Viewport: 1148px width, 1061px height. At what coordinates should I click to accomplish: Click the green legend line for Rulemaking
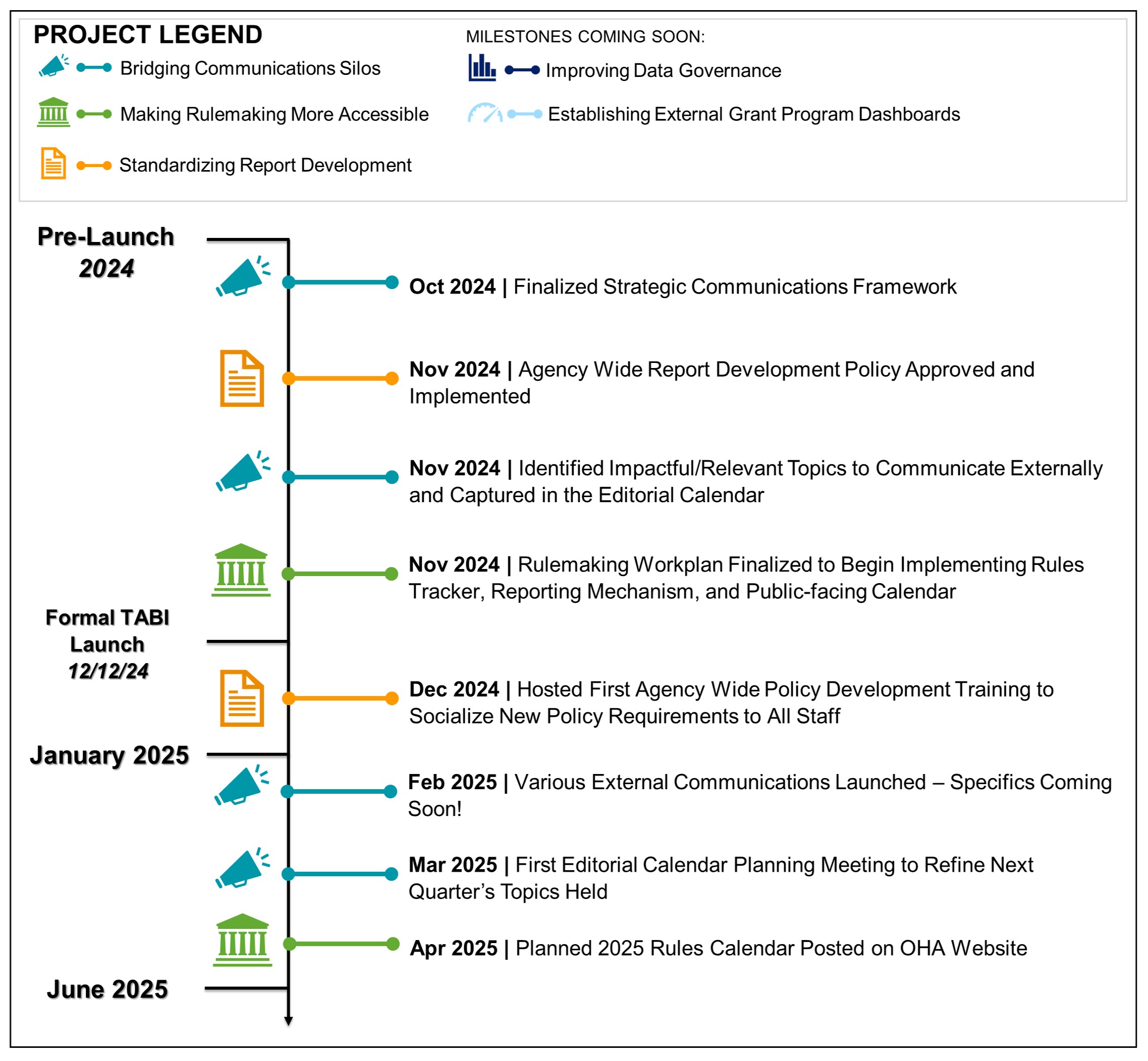[x=94, y=114]
